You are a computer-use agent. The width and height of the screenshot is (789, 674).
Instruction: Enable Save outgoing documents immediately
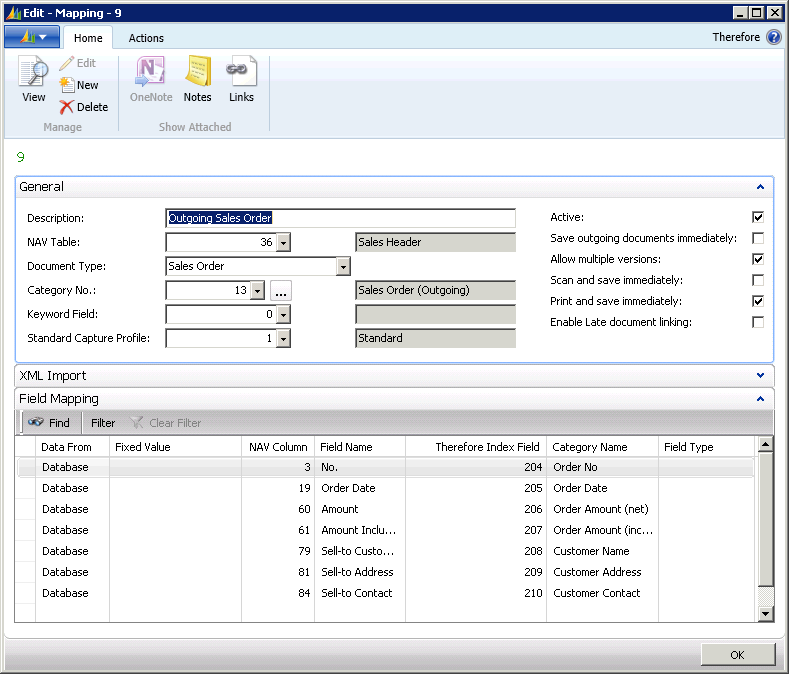tap(758, 238)
